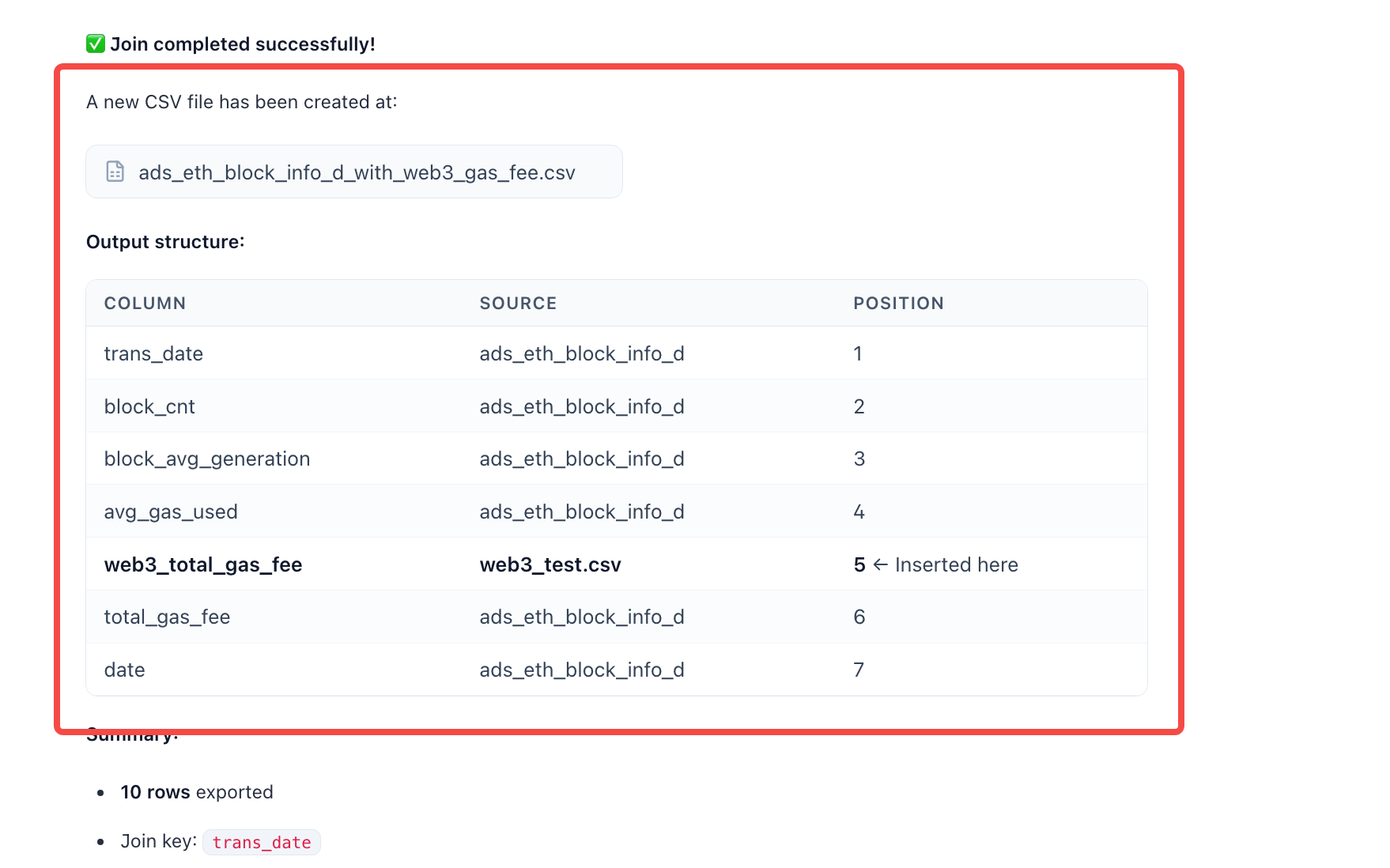Screen dimensions: 1390x868
Task: Open ads_eth_block_info_d_with_web3_gas_fee.csv file attachment
Action: point(356,172)
